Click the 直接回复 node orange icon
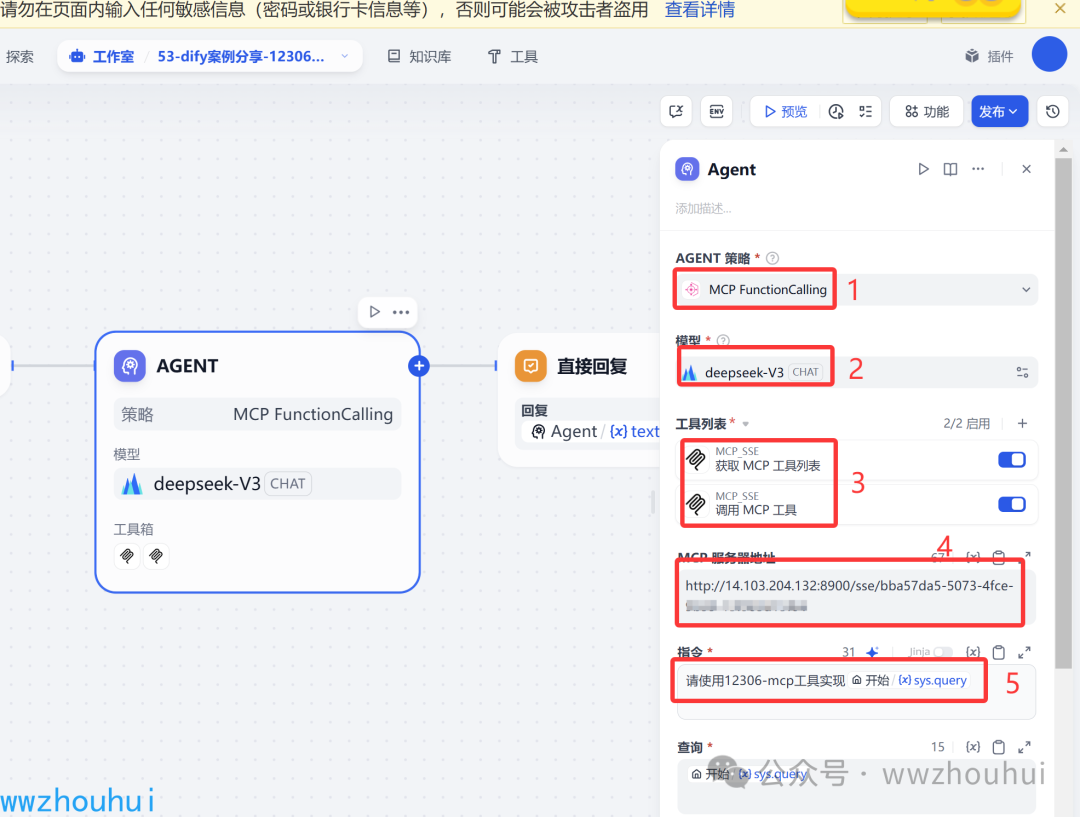The height and width of the screenshot is (817, 1080). click(531, 366)
